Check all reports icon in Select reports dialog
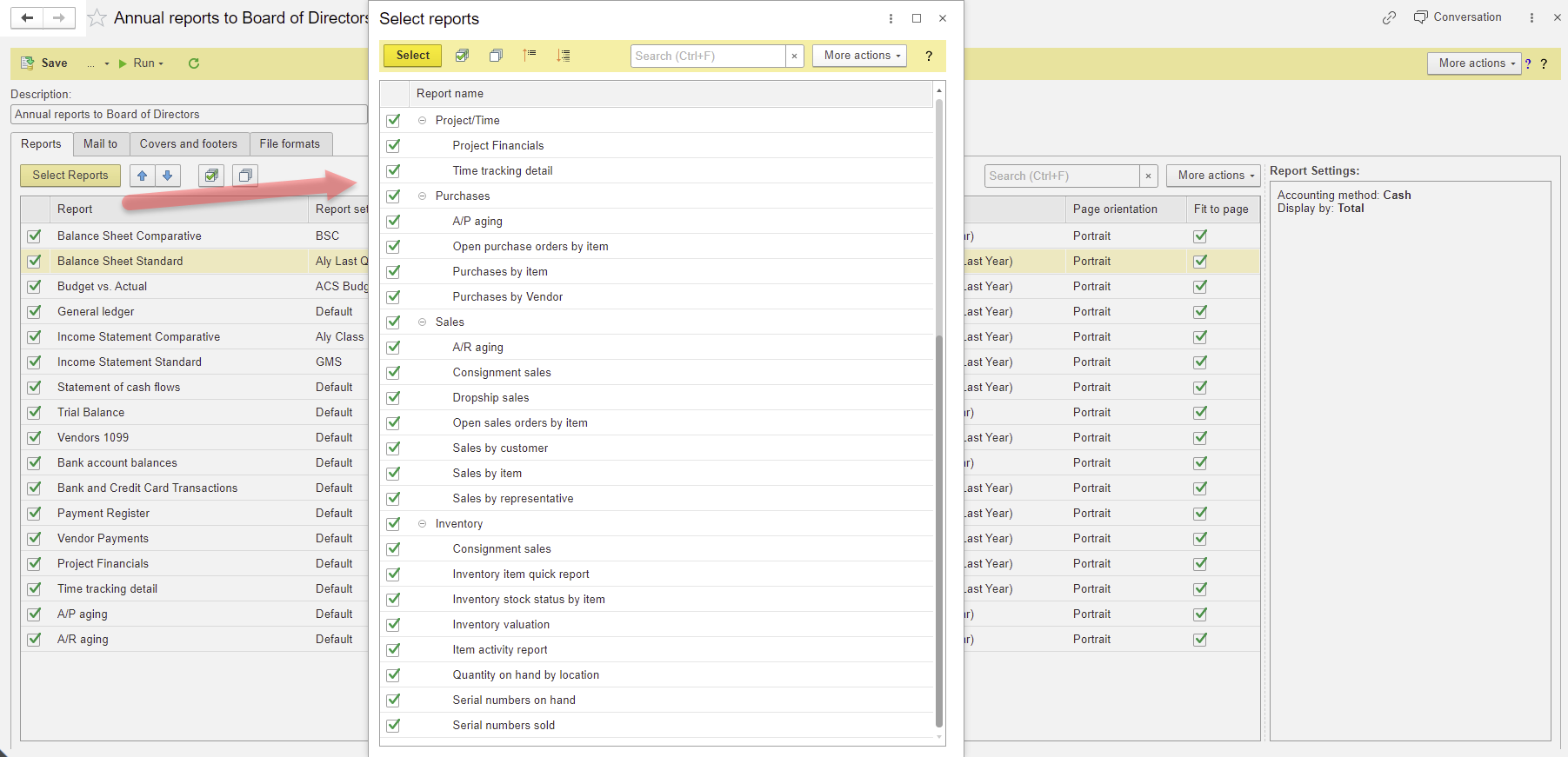The height and width of the screenshot is (757, 1568). click(x=462, y=56)
